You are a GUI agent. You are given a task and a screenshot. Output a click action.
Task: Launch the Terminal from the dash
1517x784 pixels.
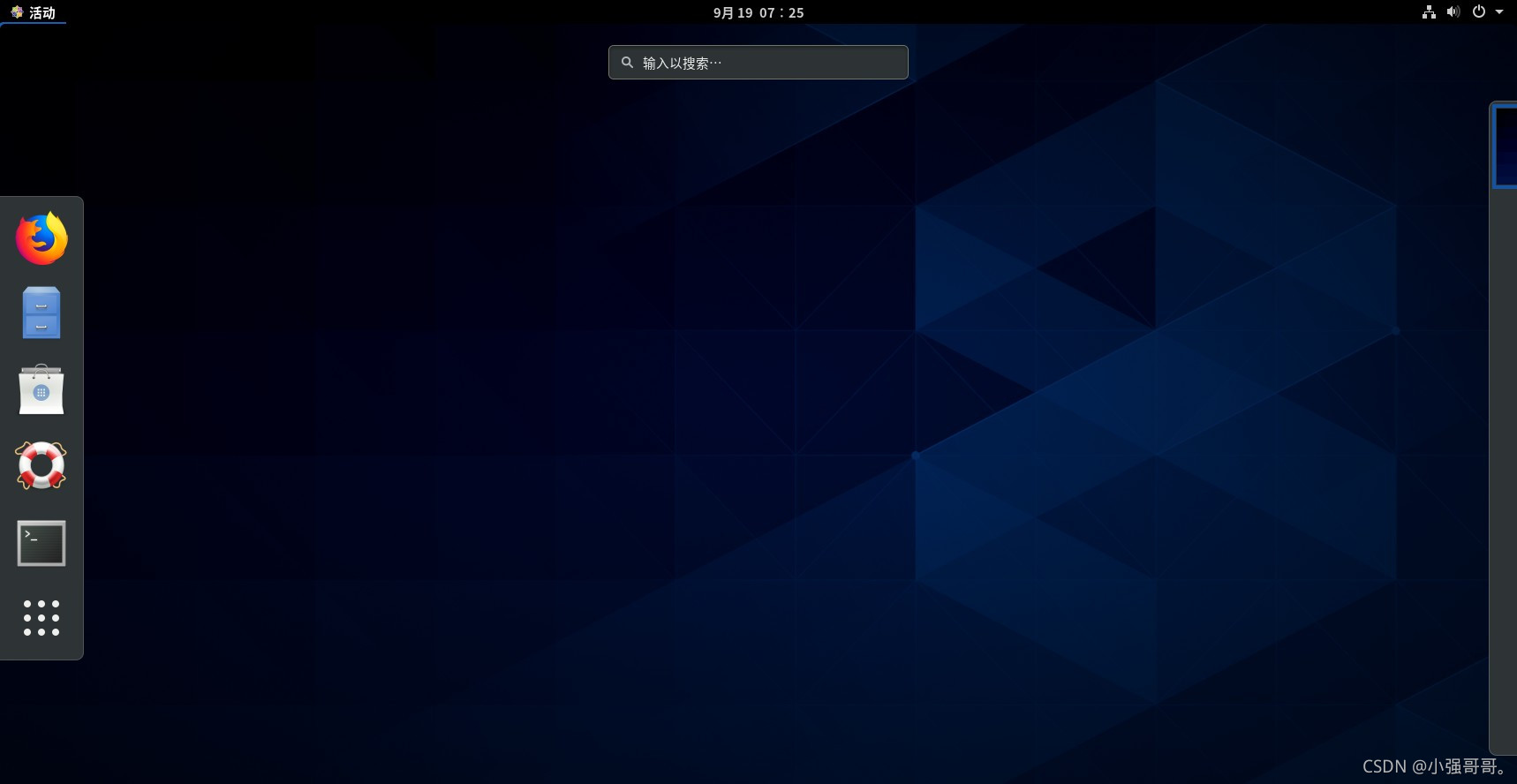(x=42, y=543)
